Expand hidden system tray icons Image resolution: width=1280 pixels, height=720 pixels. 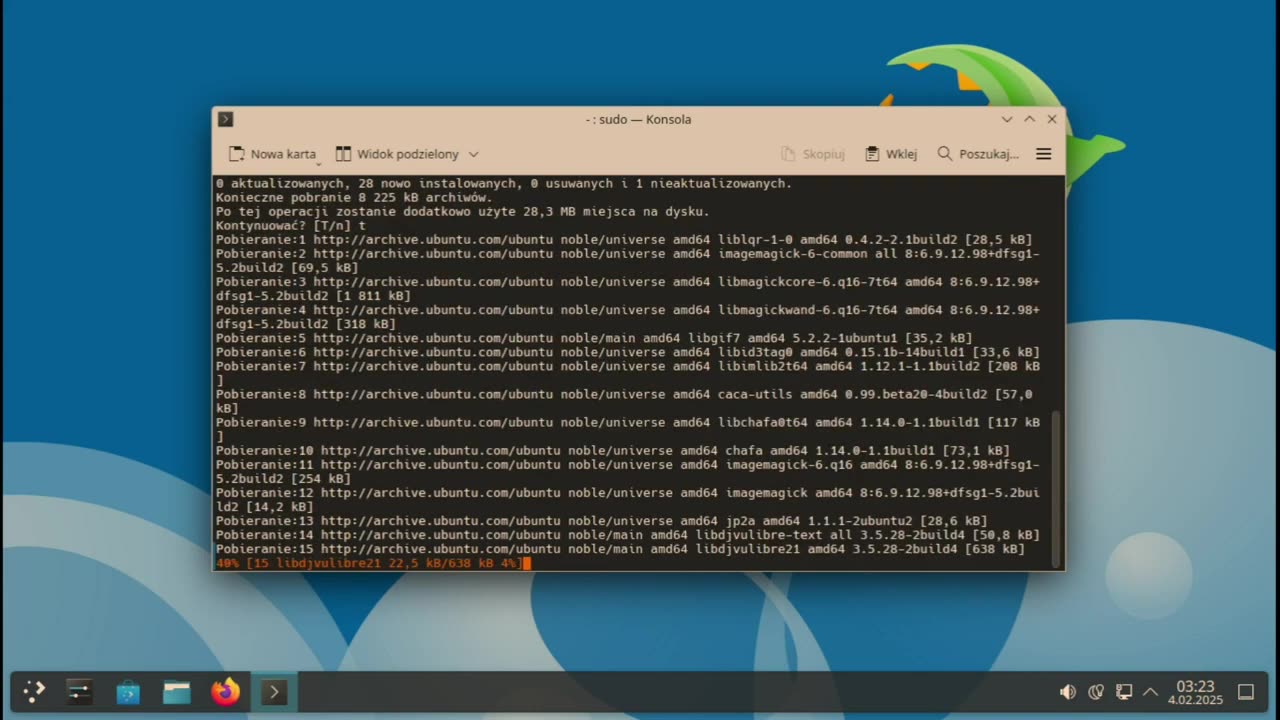[x=1150, y=692]
